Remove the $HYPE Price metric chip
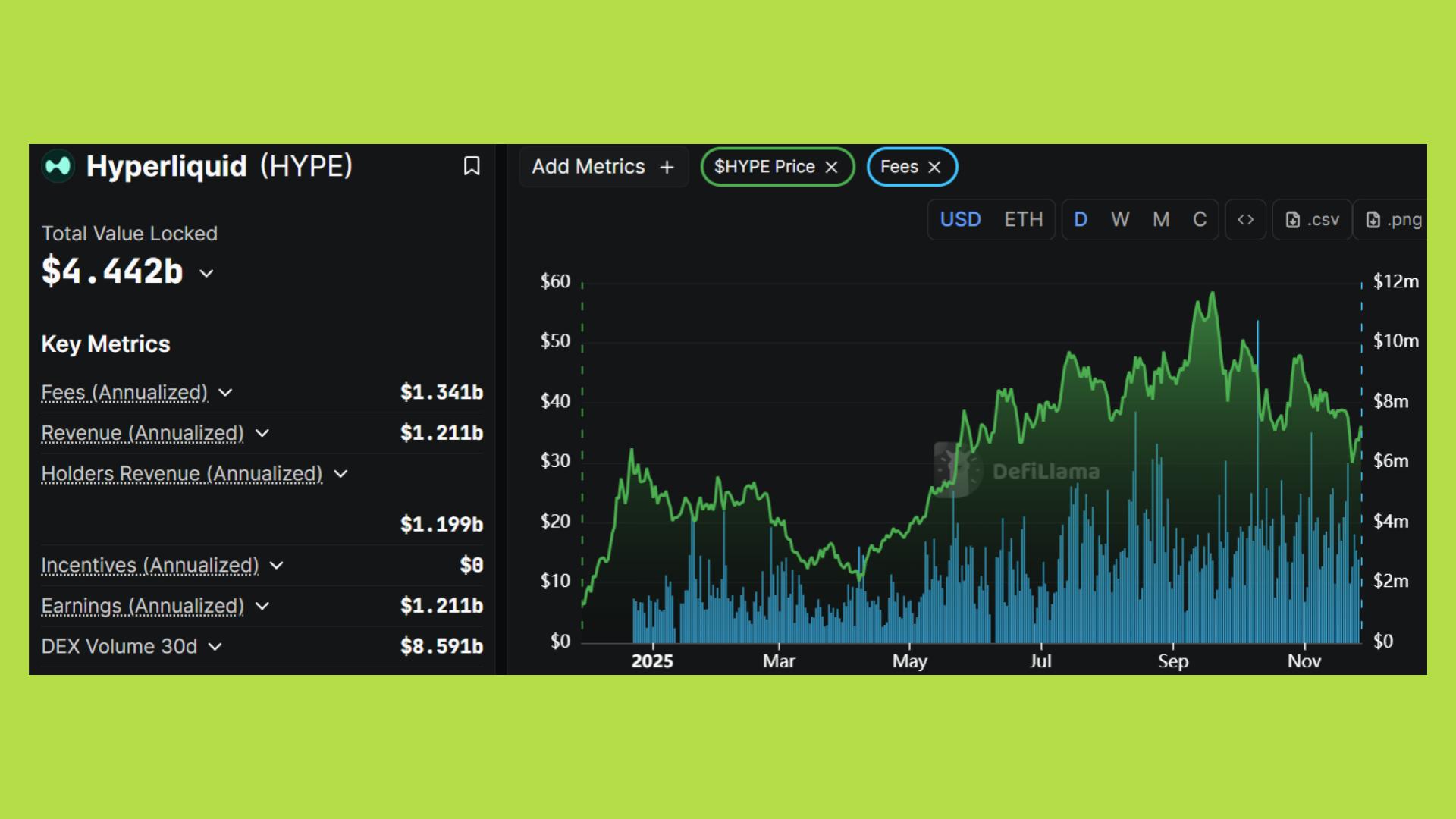This screenshot has height=819, width=1456. [x=832, y=167]
